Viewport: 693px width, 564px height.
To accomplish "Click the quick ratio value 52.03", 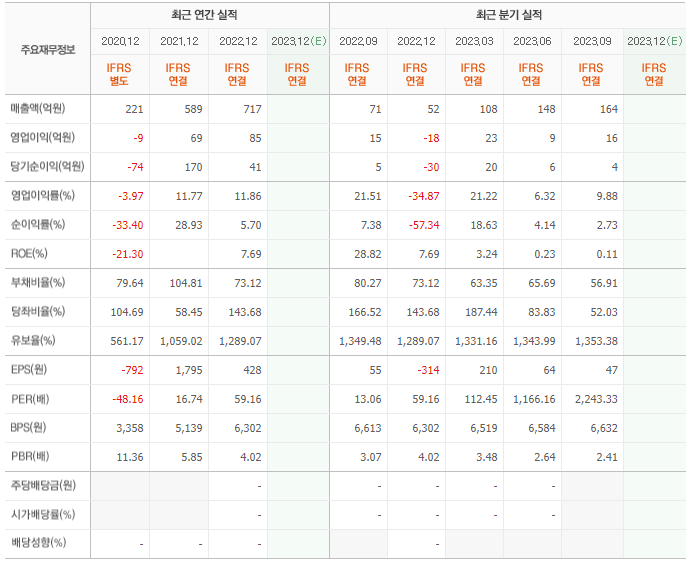I will [x=604, y=312].
